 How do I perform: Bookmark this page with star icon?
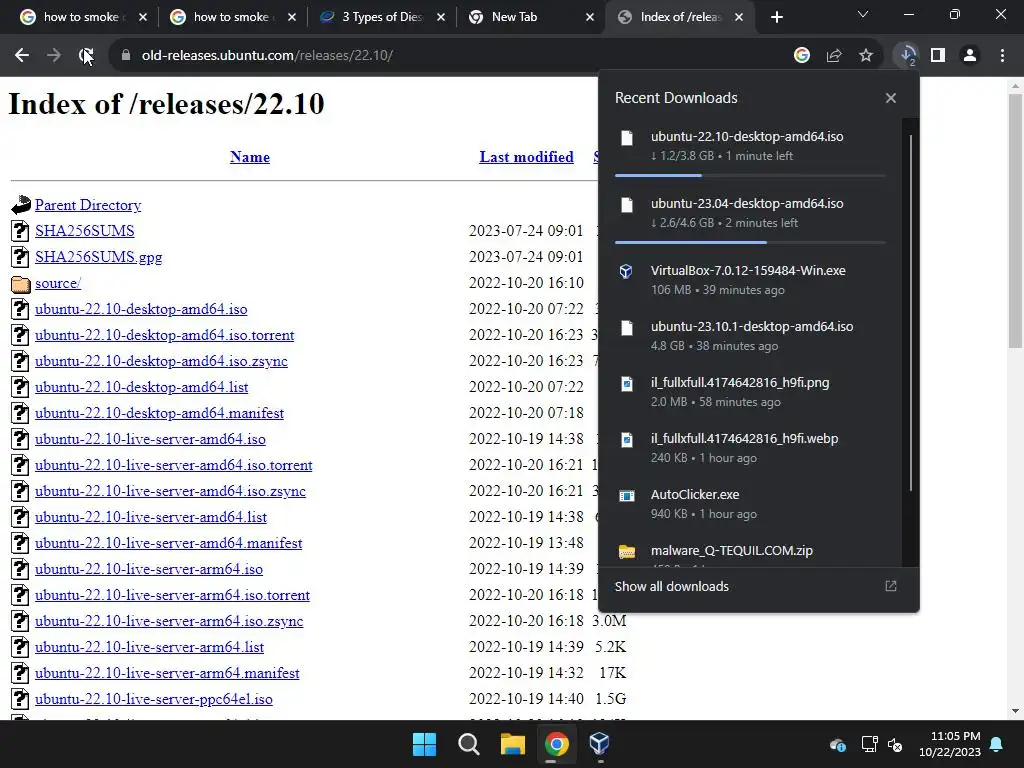(x=866, y=56)
